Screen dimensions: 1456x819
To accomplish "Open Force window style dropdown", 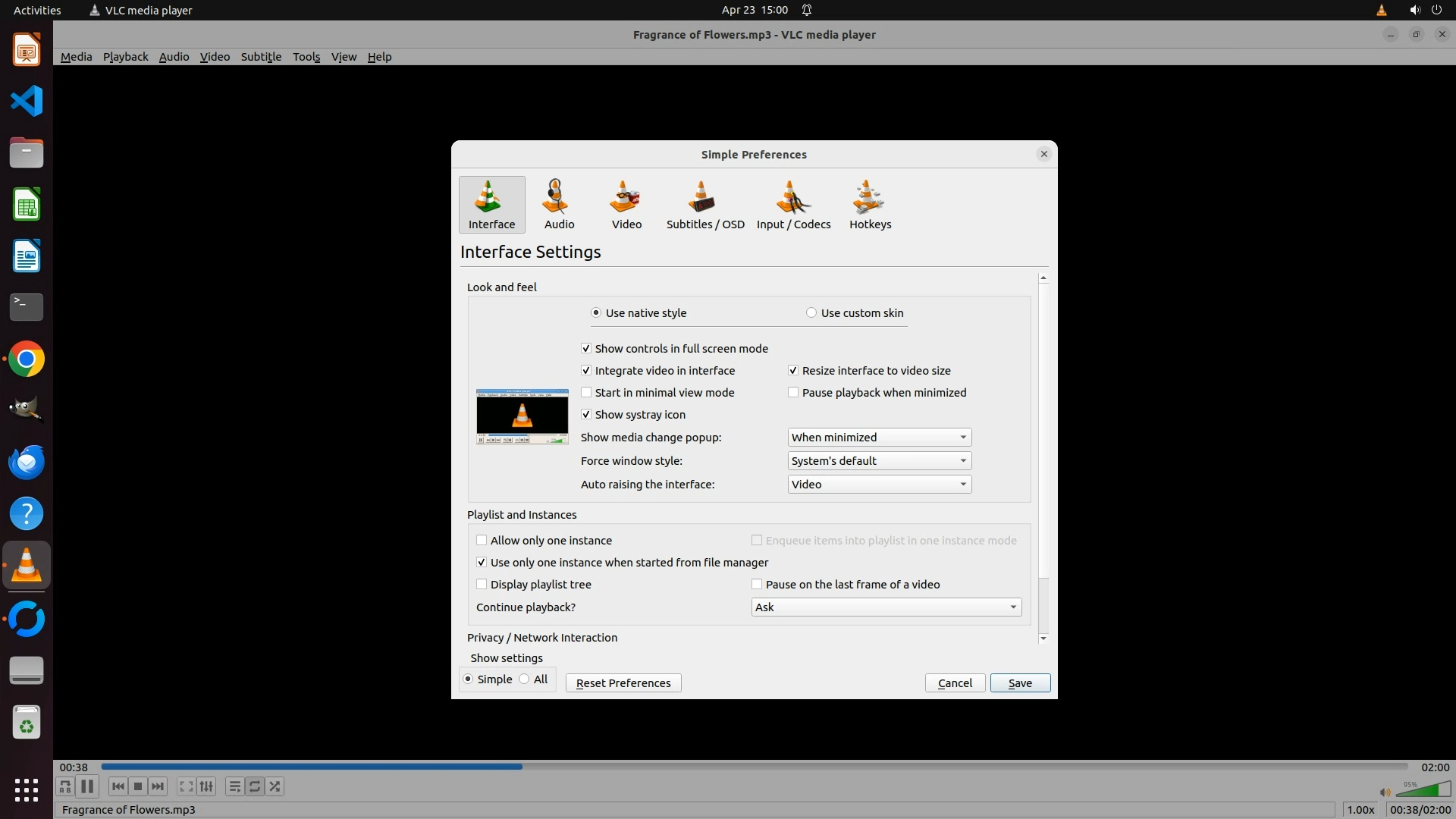I will [879, 461].
